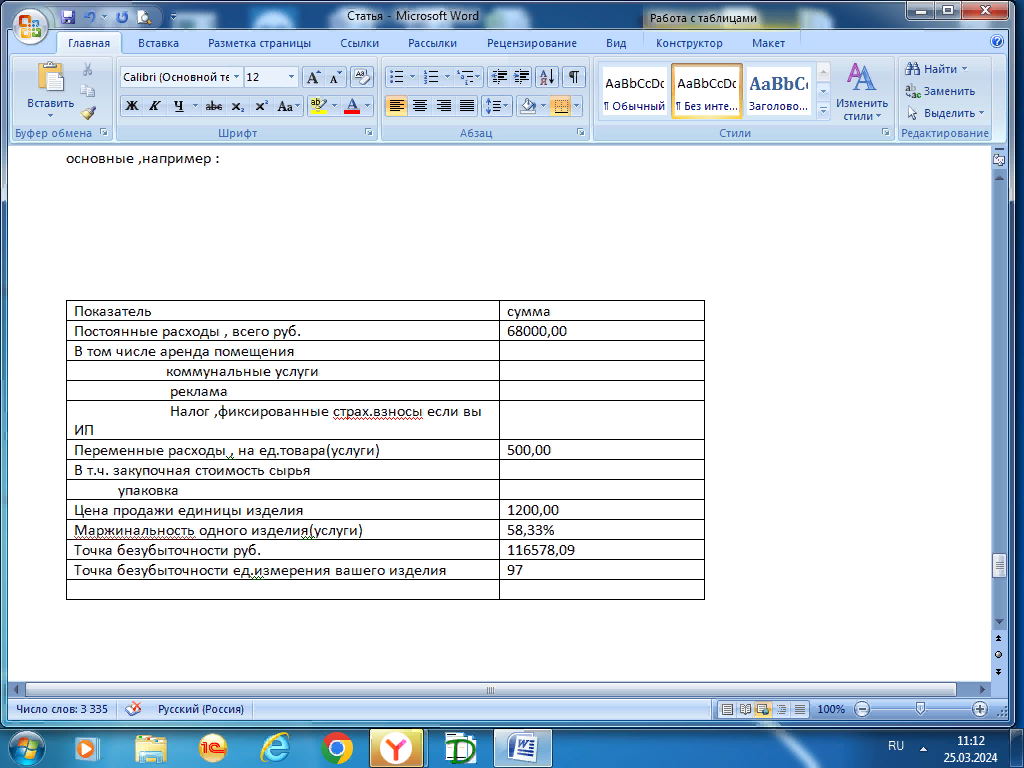Image resolution: width=1024 pixels, height=768 pixels.
Task: Switch to Рецензирование tab
Action: pyautogui.click(x=532, y=43)
